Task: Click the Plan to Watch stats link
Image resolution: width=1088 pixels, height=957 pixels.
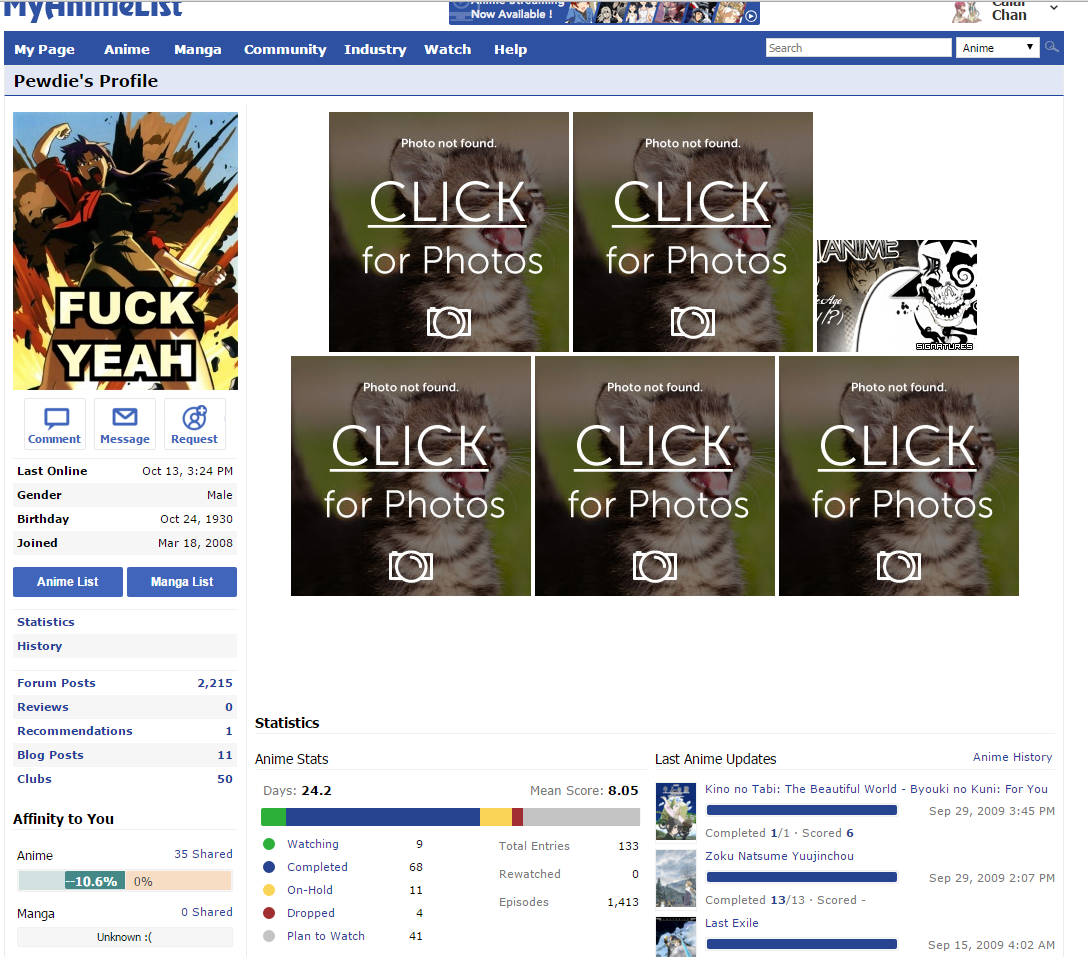Action: click(x=326, y=936)
